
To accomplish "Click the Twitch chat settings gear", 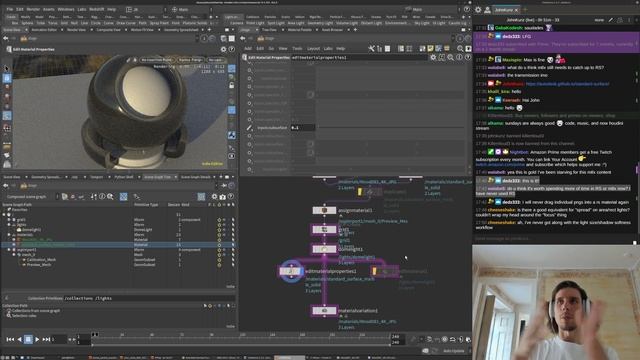I will tap(478, 9).
